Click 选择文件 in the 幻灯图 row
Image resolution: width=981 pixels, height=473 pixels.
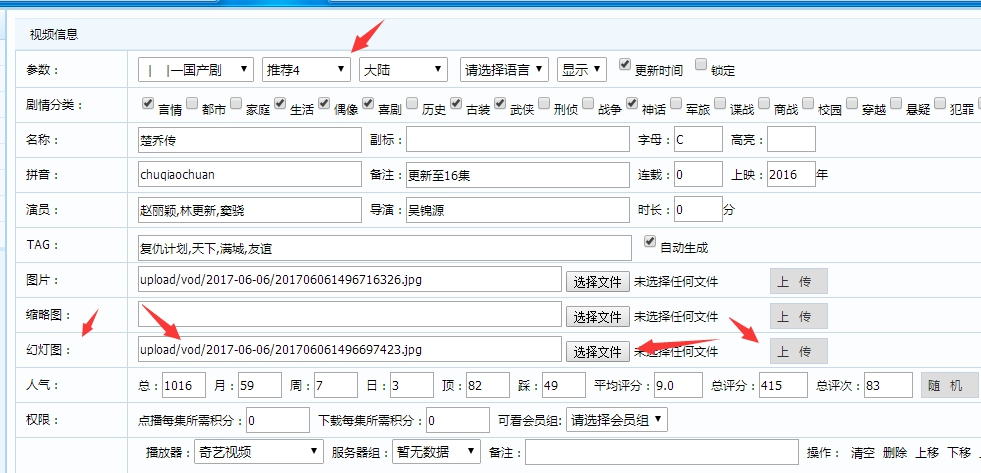597,351
